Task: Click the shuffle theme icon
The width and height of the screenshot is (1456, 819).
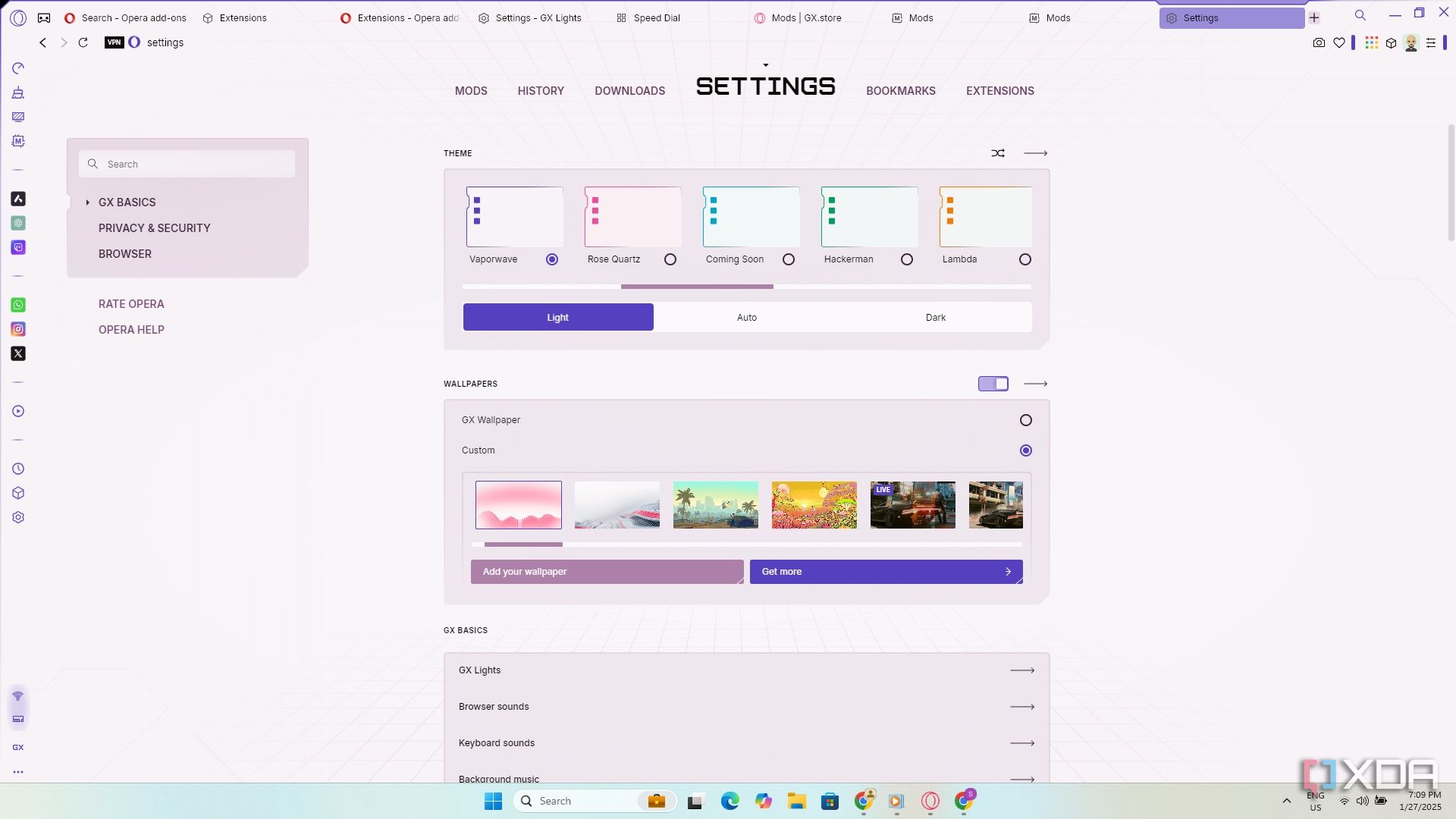Action: coord(997,152)
